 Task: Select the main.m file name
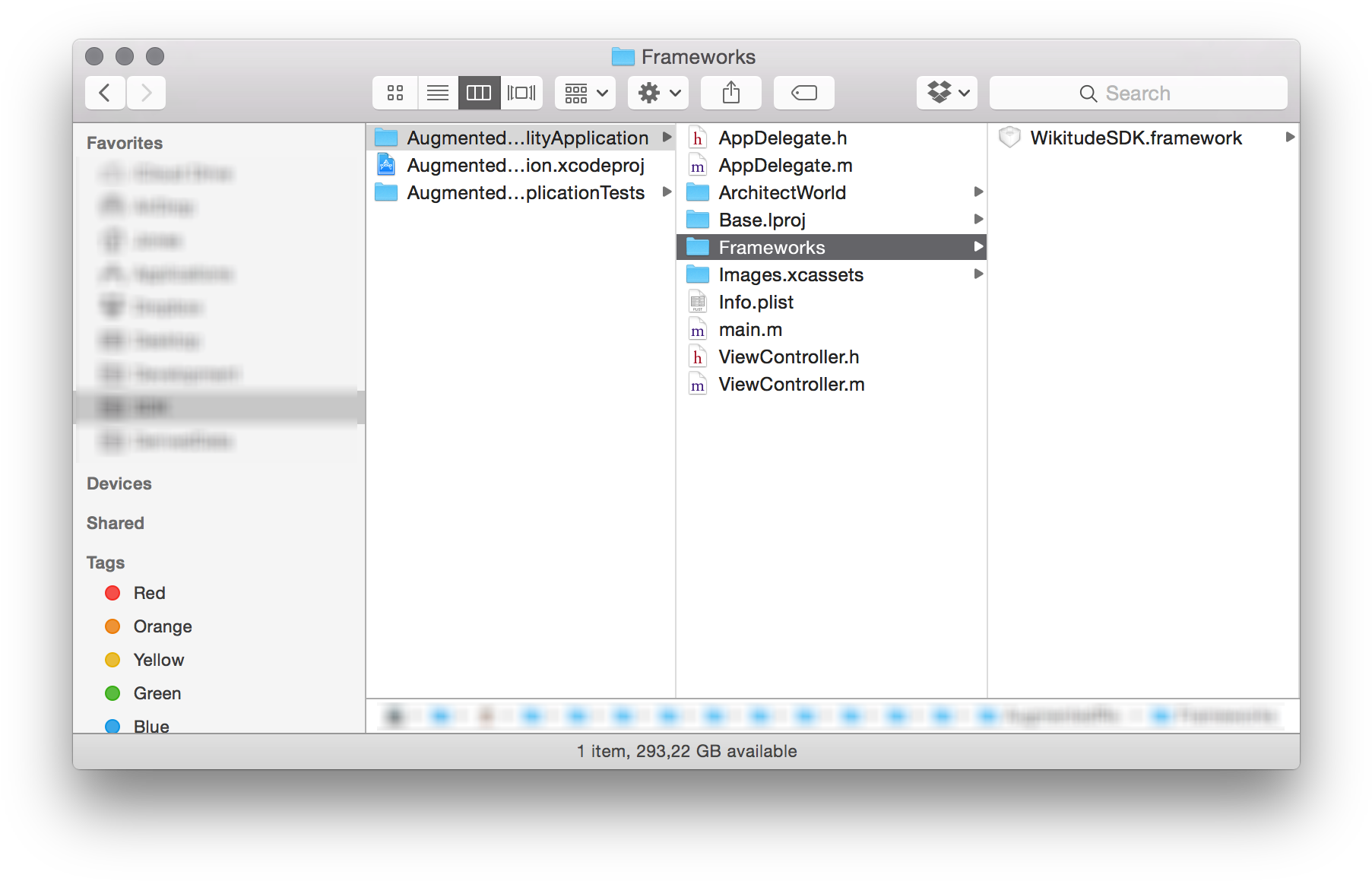tap(751, 329)
